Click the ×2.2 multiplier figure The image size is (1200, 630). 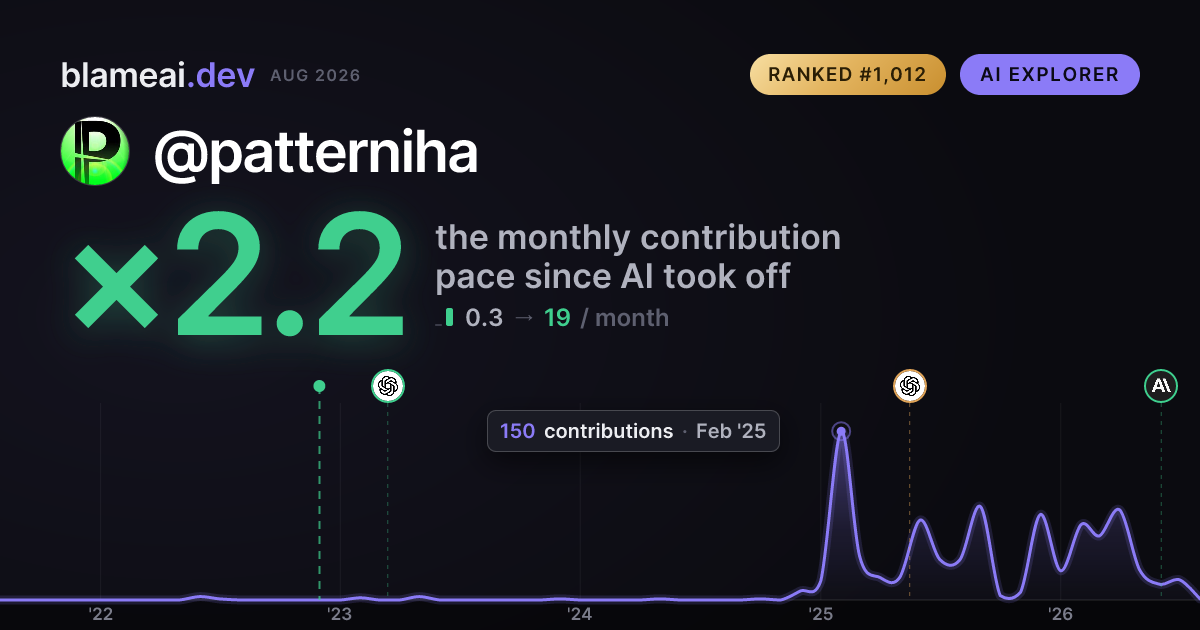(240, 273)
